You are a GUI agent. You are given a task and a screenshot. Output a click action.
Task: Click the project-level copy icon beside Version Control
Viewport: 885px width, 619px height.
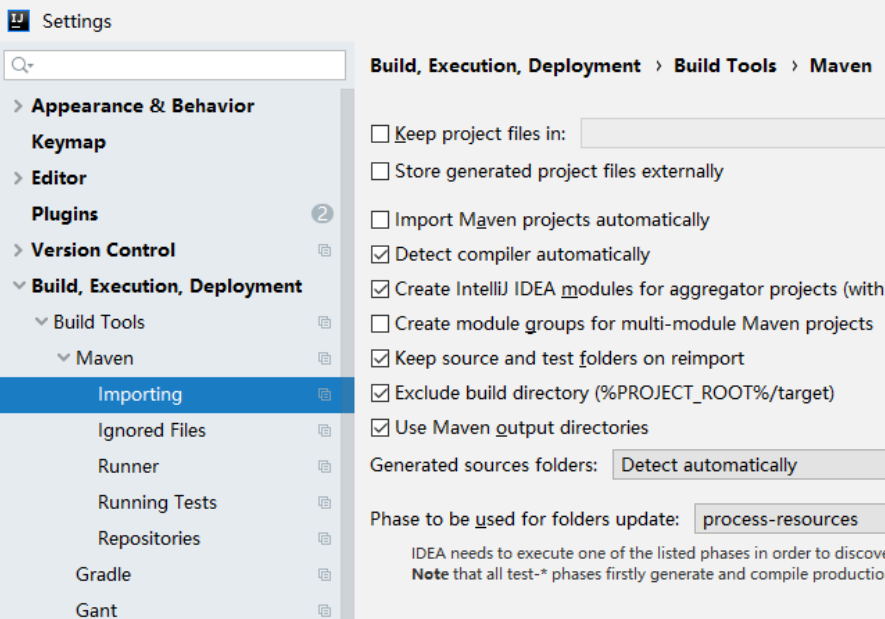pyautogui.click(x=324, y=250)
